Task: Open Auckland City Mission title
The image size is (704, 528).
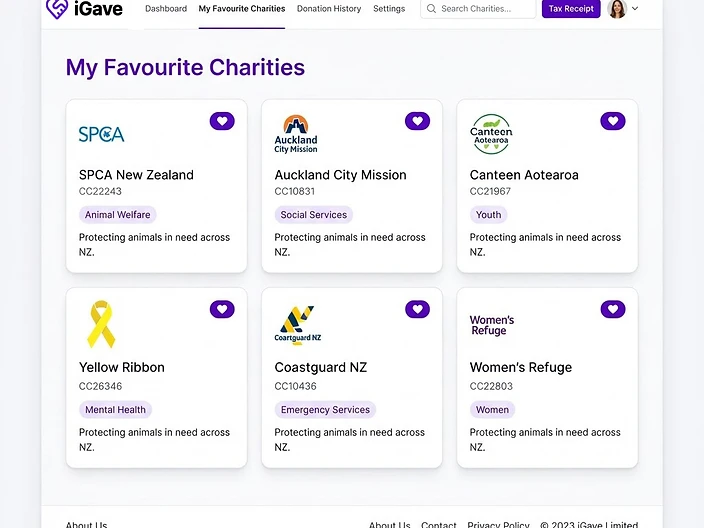Action: pos(340,175)
